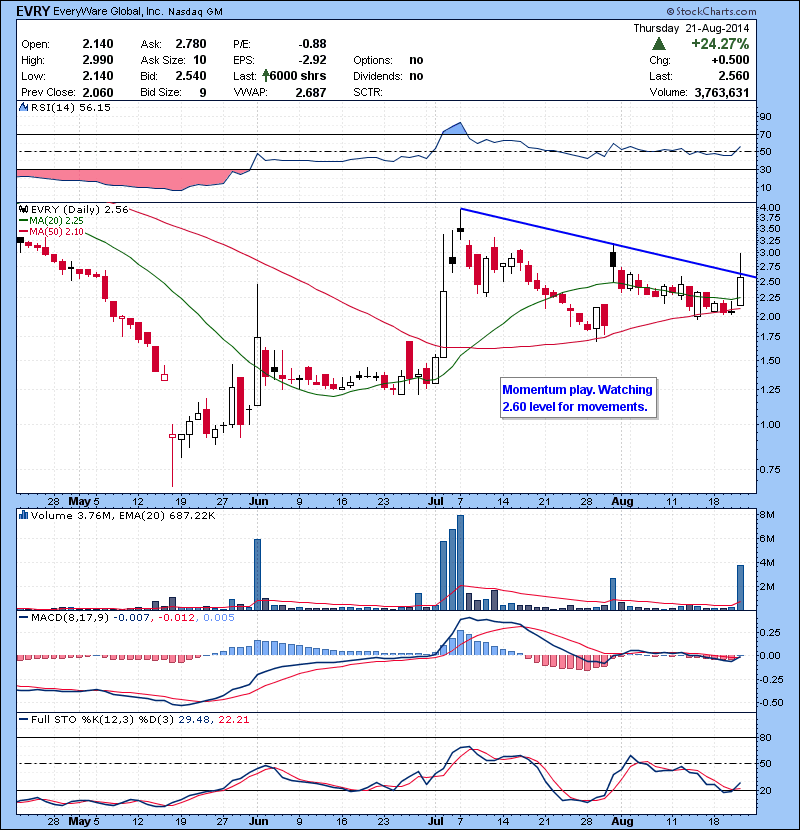The height and width of the screenshot is (830, 800).
Task: Click the blue descending trendline on price chart
Action: click(608, 242)
